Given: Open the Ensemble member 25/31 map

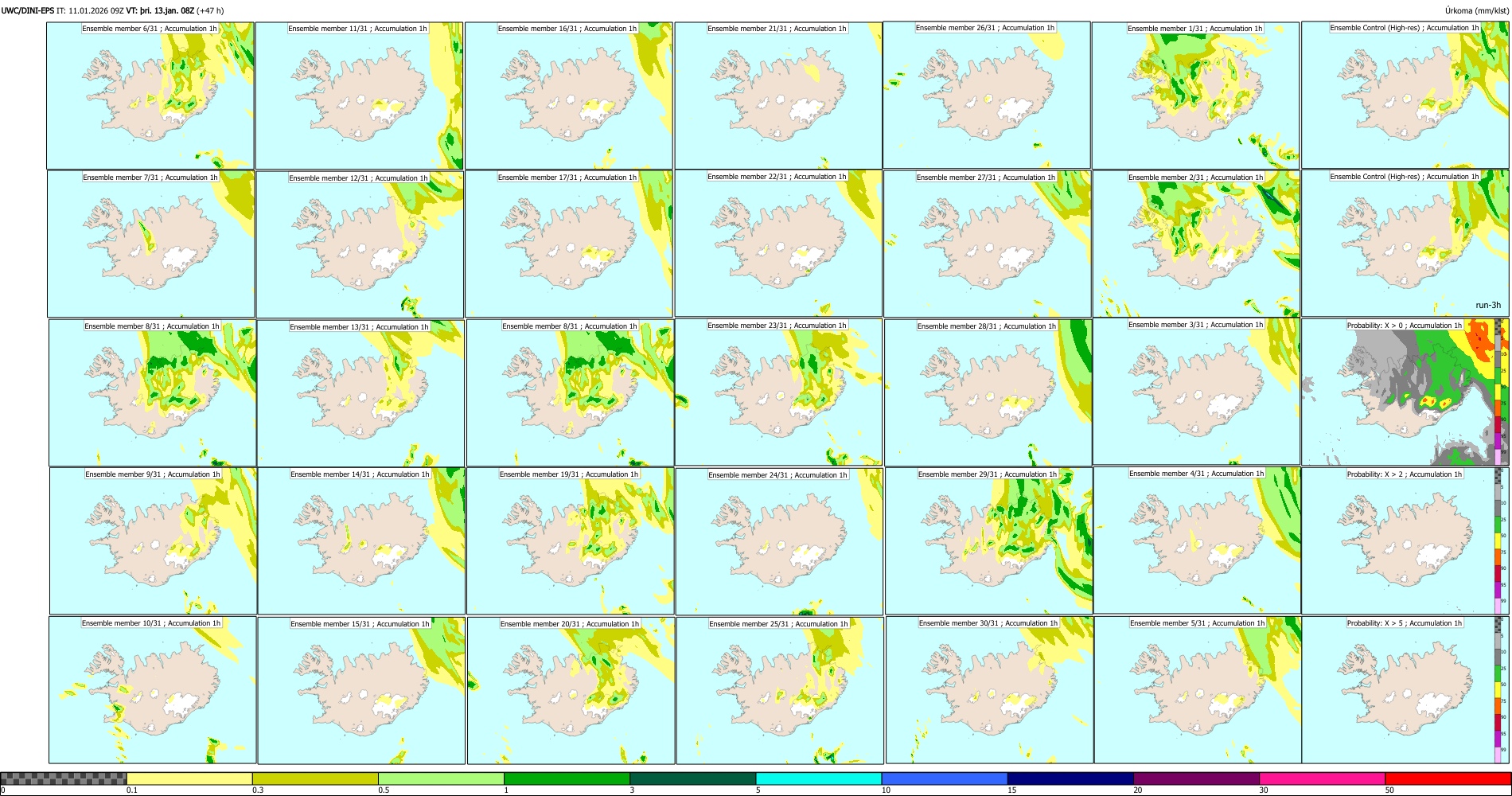Looking at the screenshot, I should 780,690.
